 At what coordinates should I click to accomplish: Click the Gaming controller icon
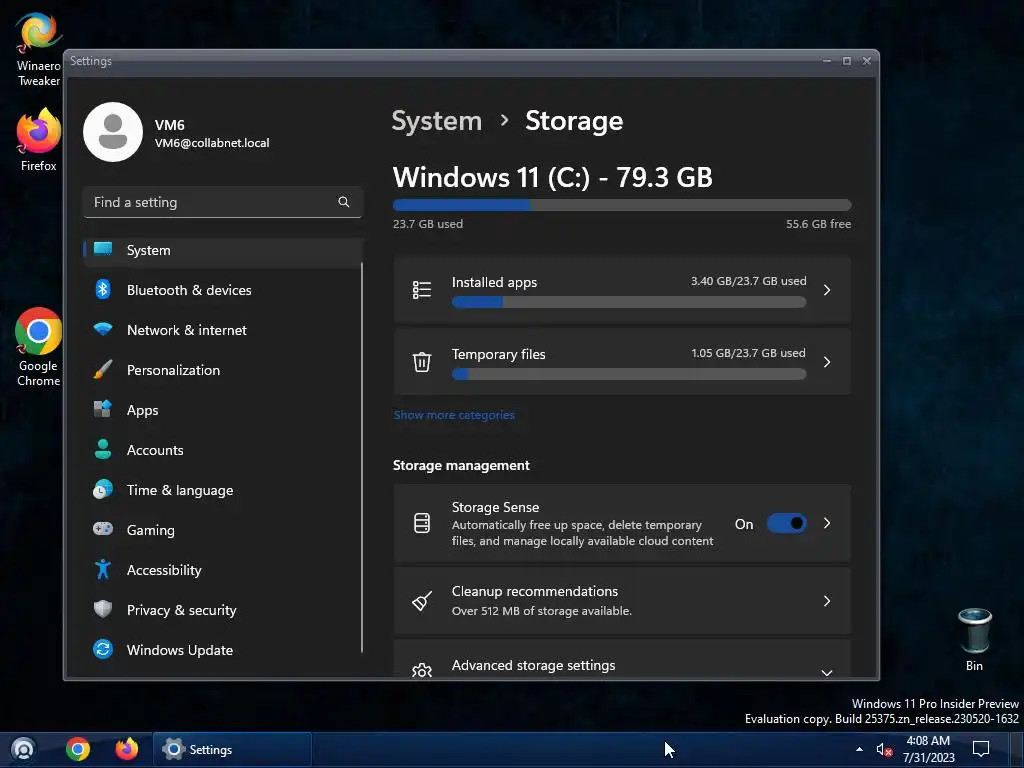(103, 529)
